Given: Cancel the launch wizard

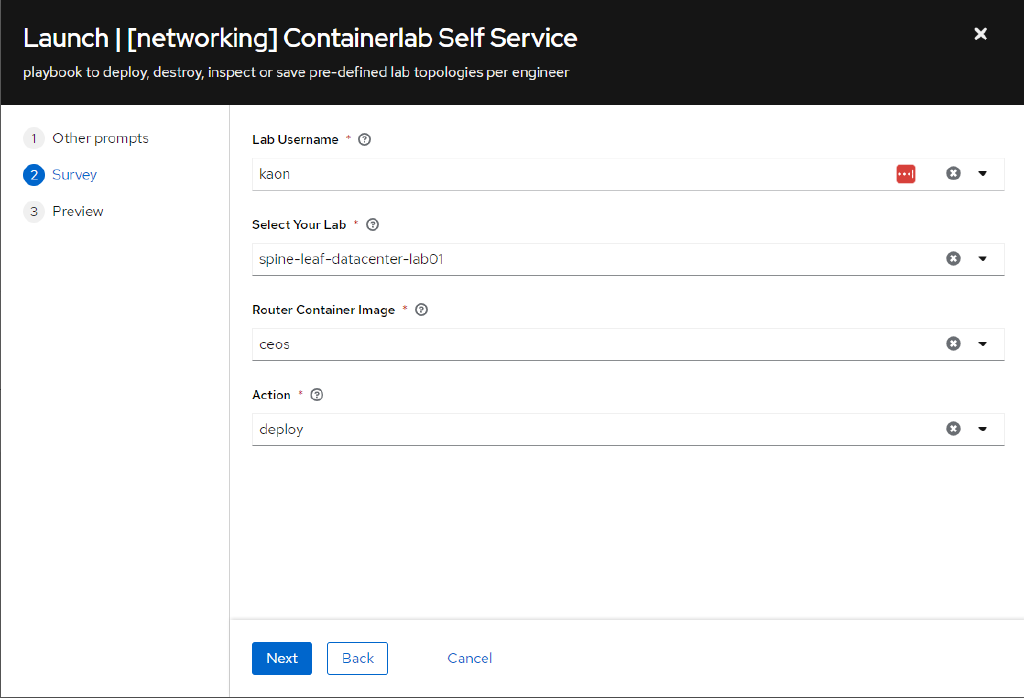Looking at the screenshot, I should [x=469, y=658].
